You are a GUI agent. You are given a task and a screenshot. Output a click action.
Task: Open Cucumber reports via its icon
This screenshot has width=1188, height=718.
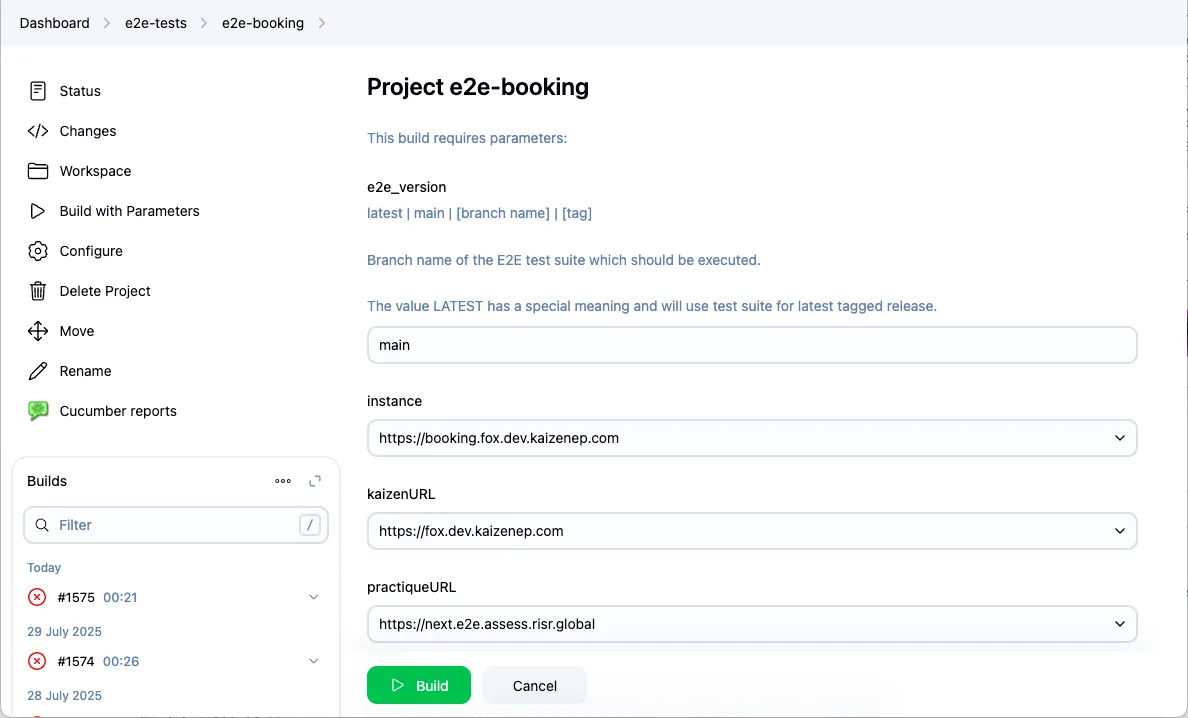37,411
